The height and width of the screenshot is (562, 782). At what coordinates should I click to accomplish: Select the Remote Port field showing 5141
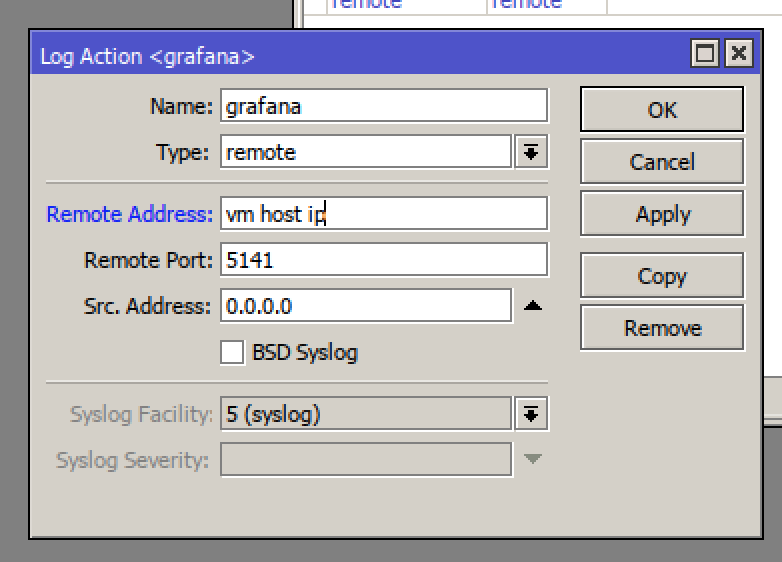pyautogui.click(x=384, y=259)
